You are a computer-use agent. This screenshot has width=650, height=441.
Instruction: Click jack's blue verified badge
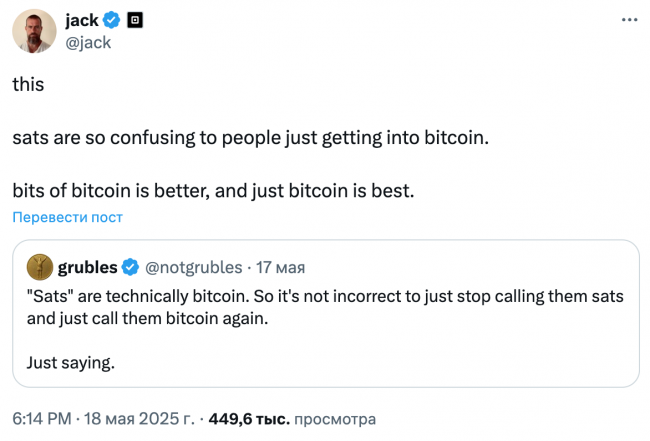[x=111, y=20]
